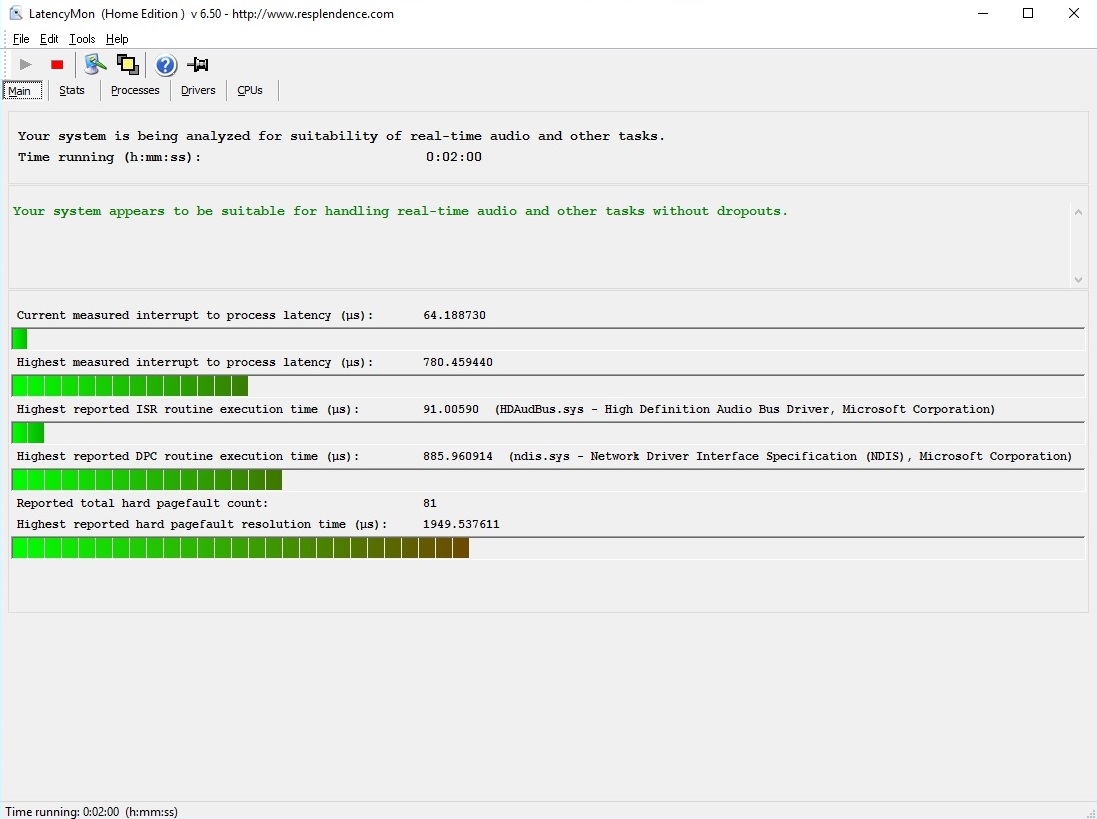Select the time running value 0:02:00
The width and height of the screenshot is (1097, 819).
tap(453, 157)
